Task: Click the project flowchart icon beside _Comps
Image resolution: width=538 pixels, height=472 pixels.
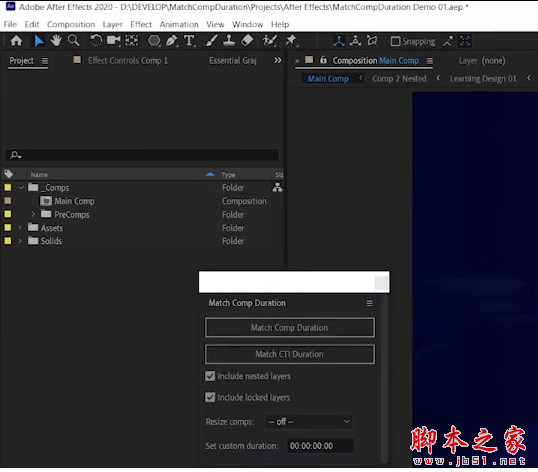Action: 277,188
